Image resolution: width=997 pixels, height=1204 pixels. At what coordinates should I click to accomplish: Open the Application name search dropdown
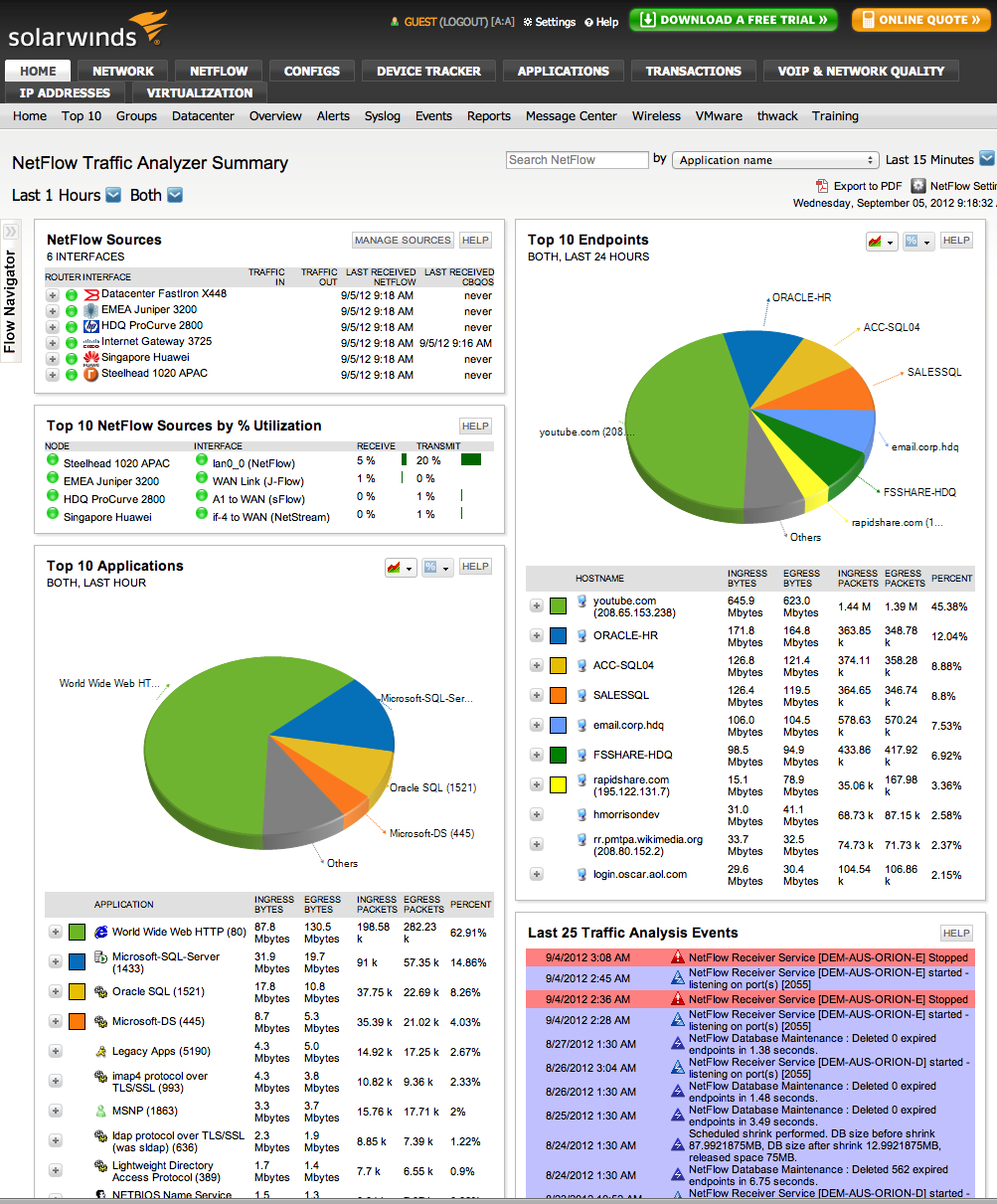point(776,160)
